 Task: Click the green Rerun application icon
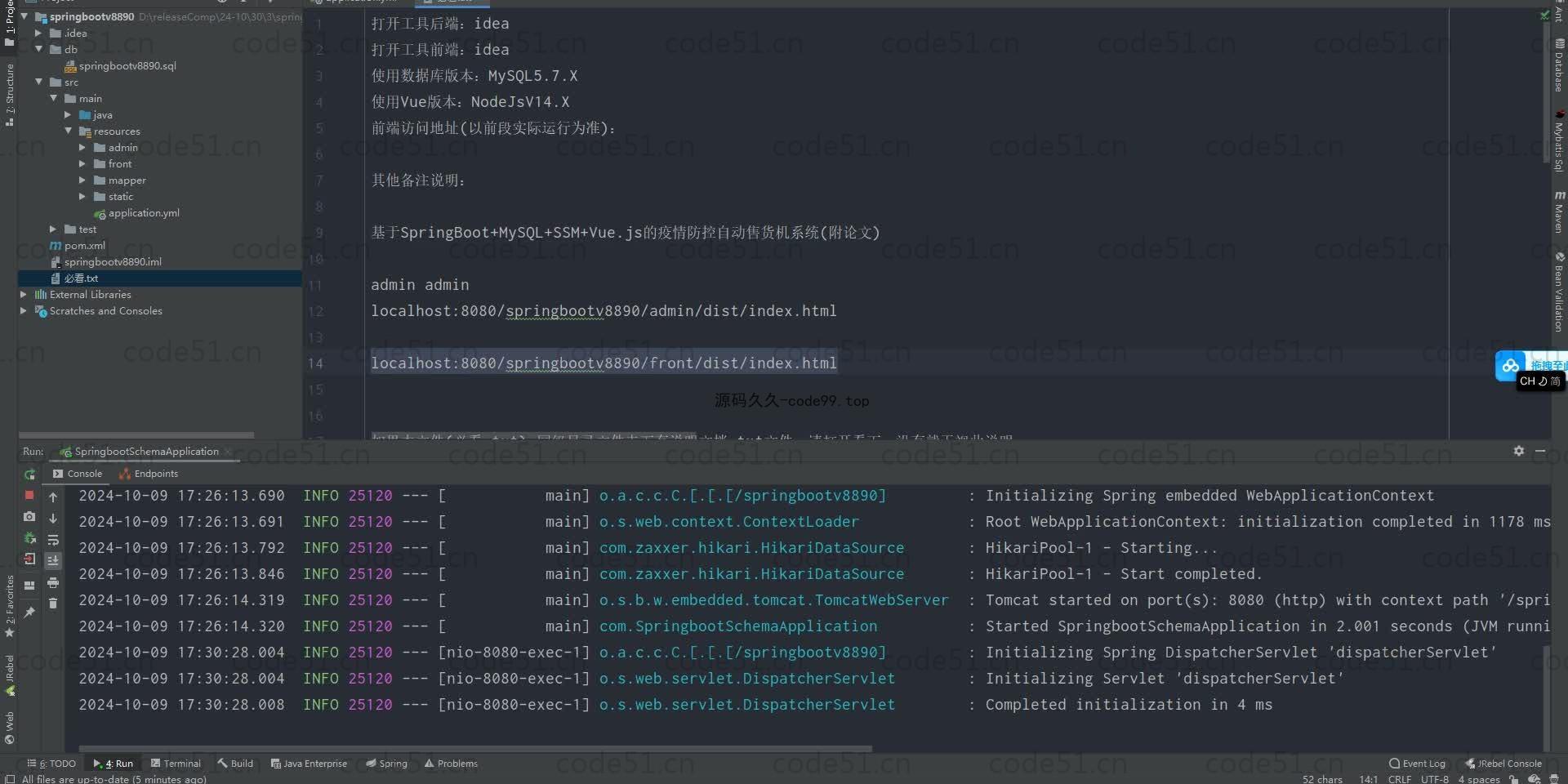(29, 474)
